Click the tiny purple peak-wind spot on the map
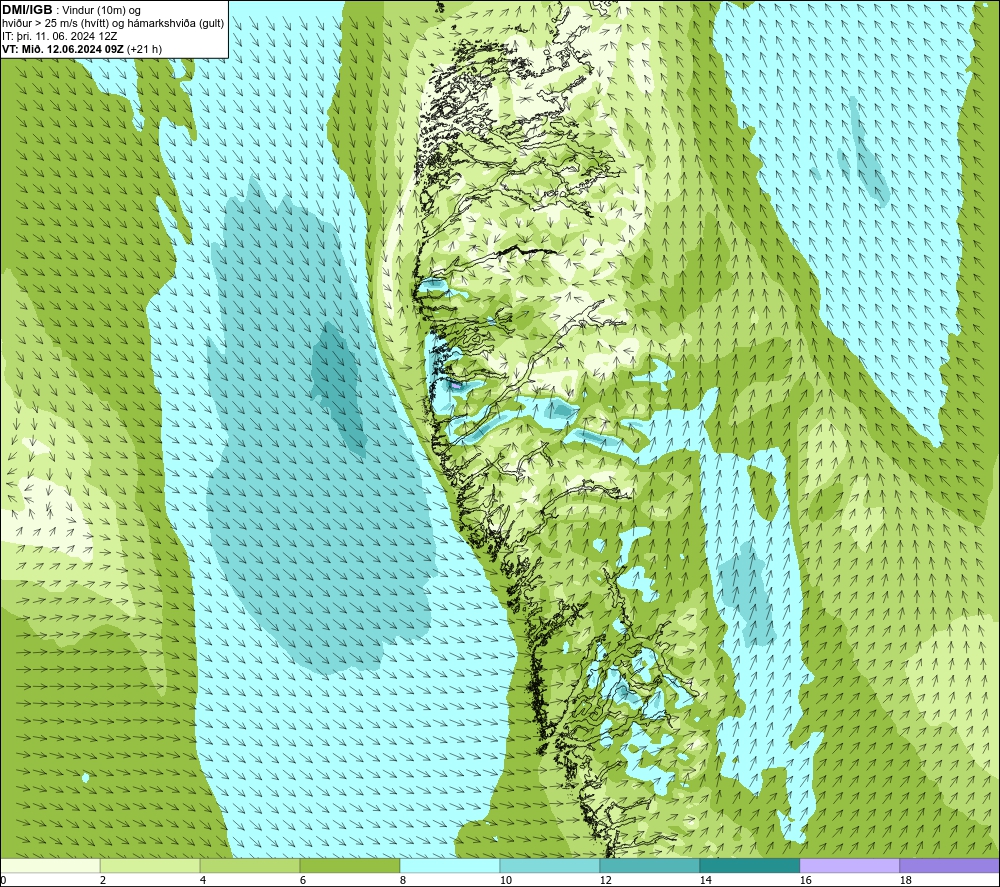 coord(455,385)
